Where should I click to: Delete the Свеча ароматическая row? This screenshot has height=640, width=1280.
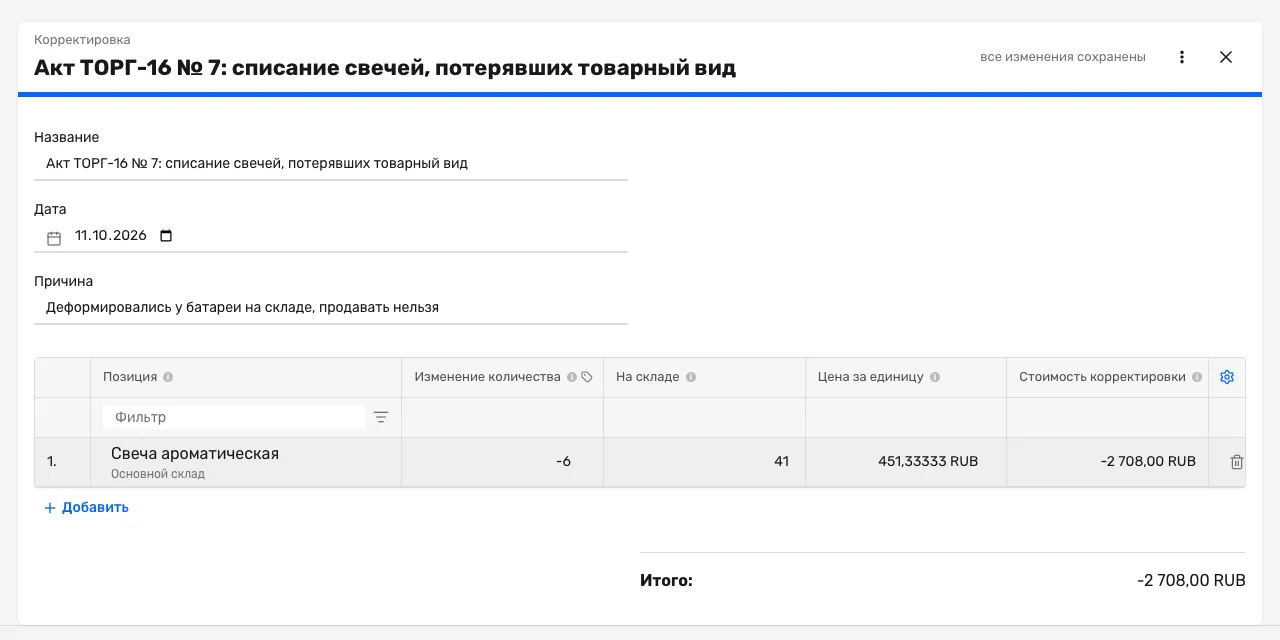click(1237, 462)
